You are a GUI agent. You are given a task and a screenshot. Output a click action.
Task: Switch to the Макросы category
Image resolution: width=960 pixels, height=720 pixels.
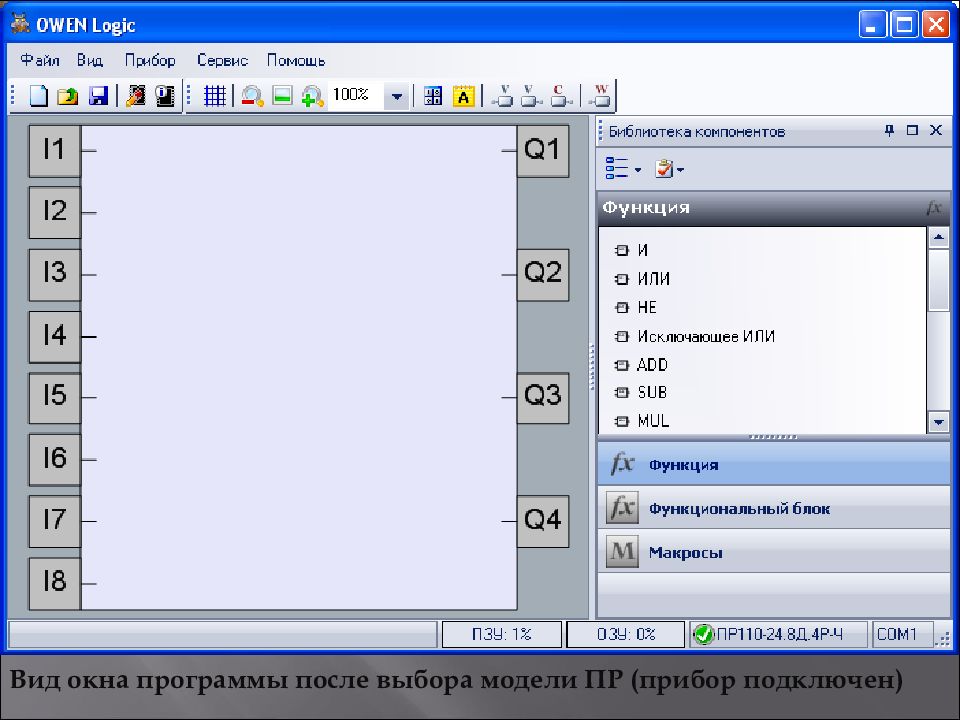(x=773, y=552)
